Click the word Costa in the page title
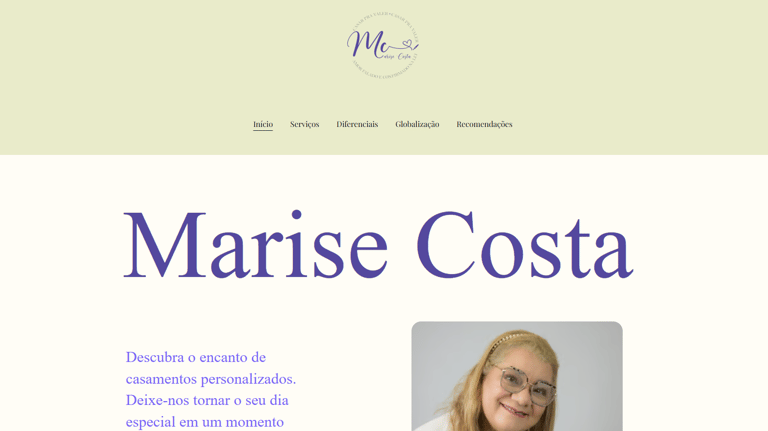768x431 pixels. coord(525,245)
